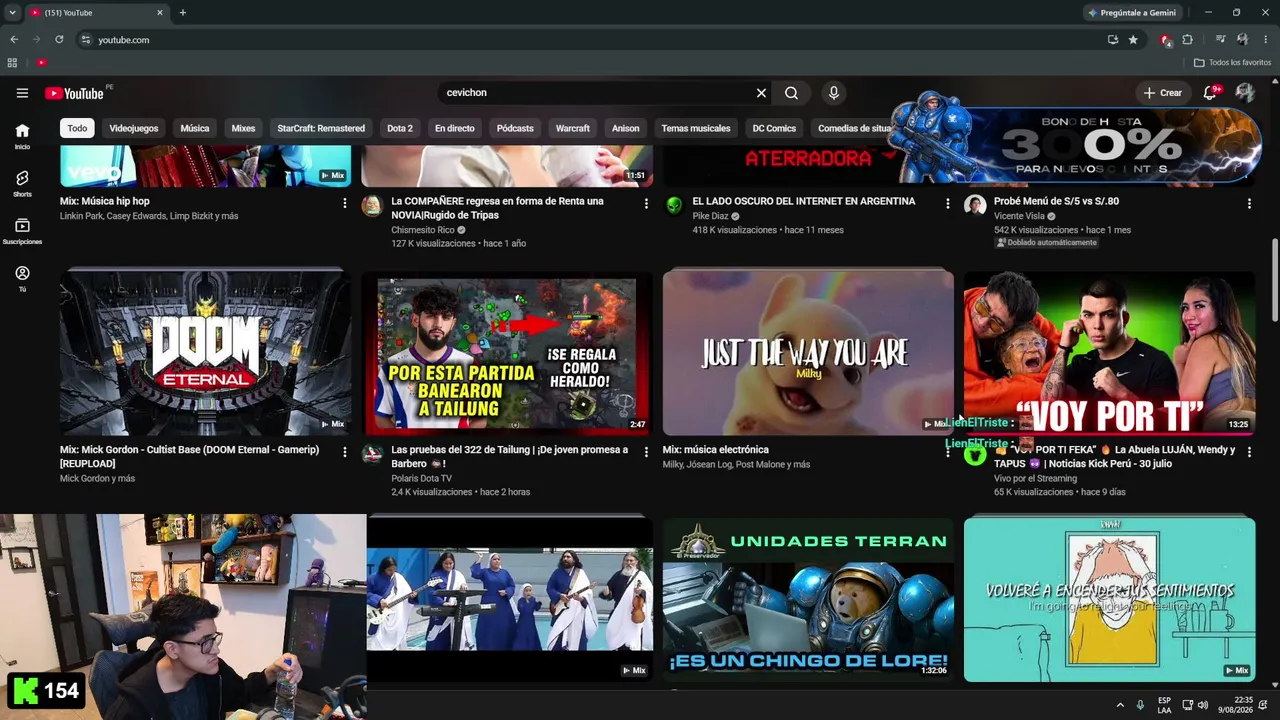Filter by the Videojuegos chip
Image resolution: width=1280 pixels, height=720 pixels.
coord(134,128)
